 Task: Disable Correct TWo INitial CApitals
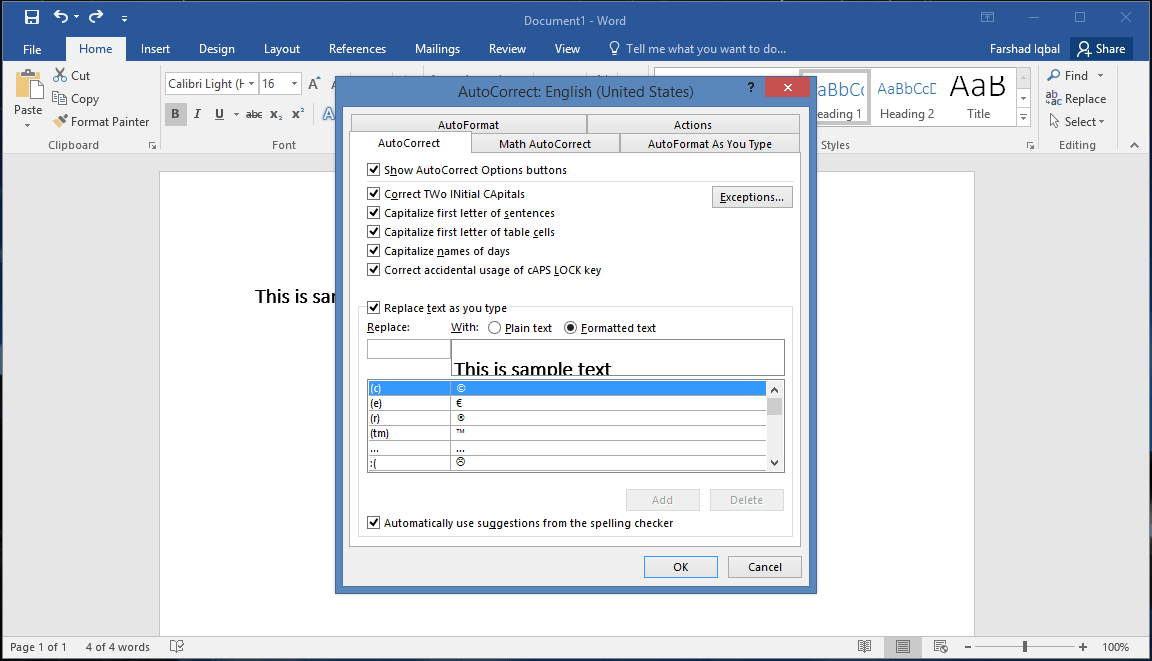coord(373,193)
